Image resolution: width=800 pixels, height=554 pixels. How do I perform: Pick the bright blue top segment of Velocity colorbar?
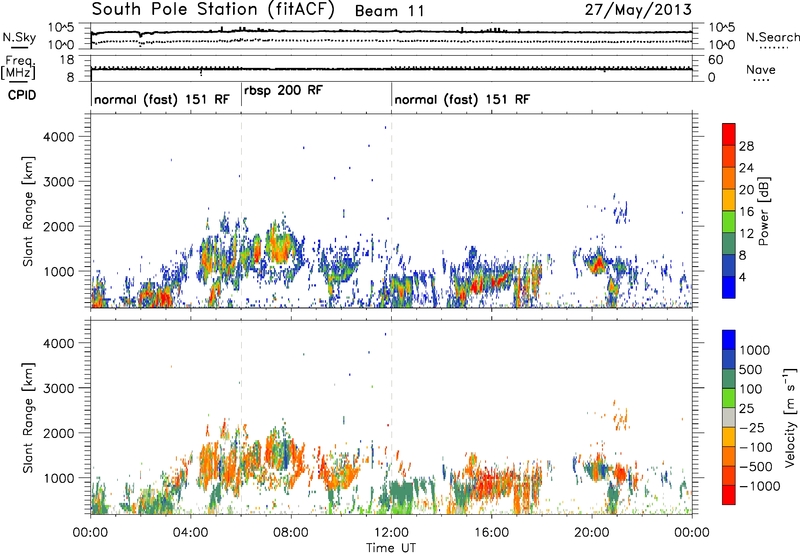click(729, 340)
